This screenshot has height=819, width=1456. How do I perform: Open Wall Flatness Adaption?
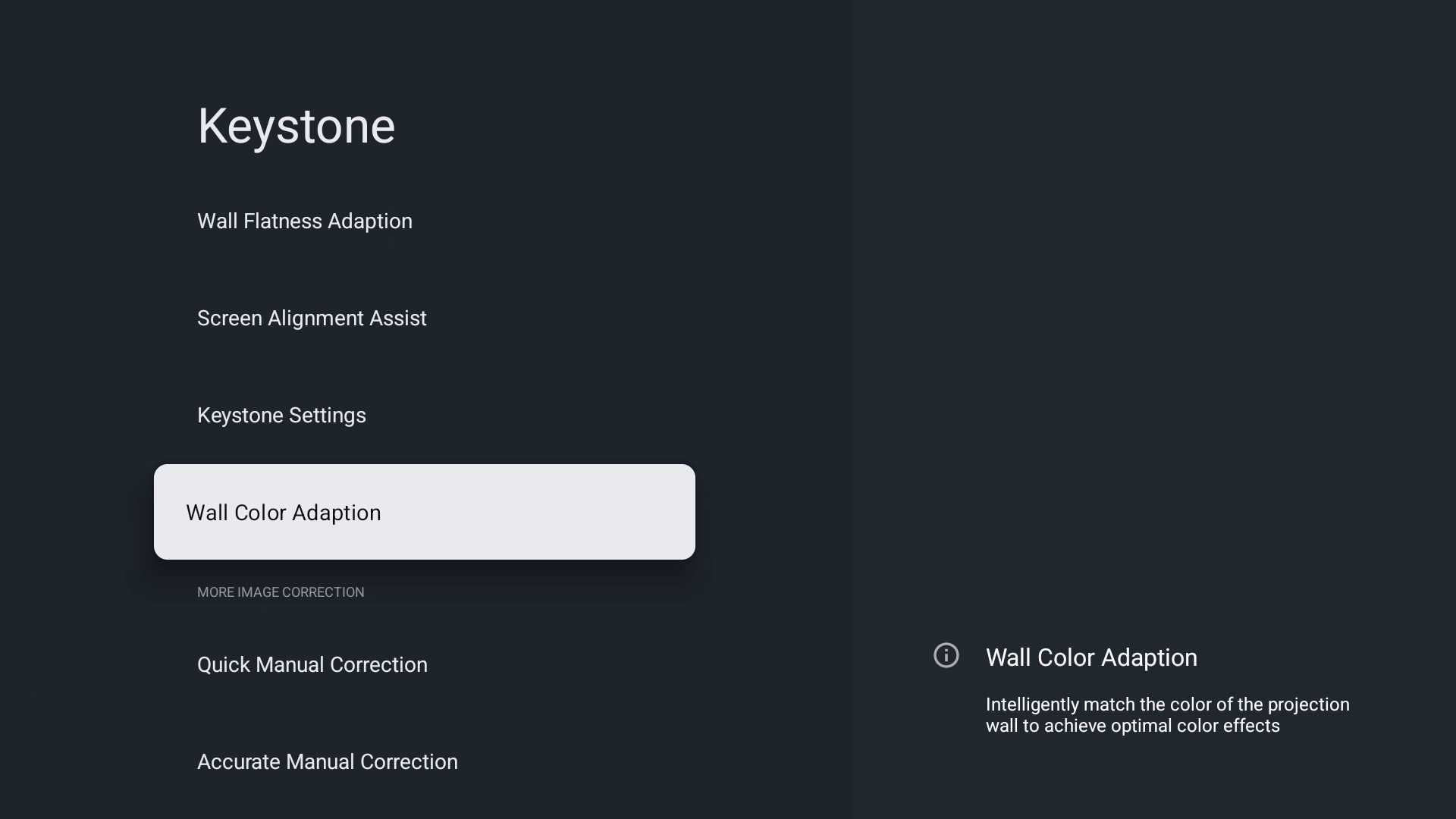click(x=425, y=221)
